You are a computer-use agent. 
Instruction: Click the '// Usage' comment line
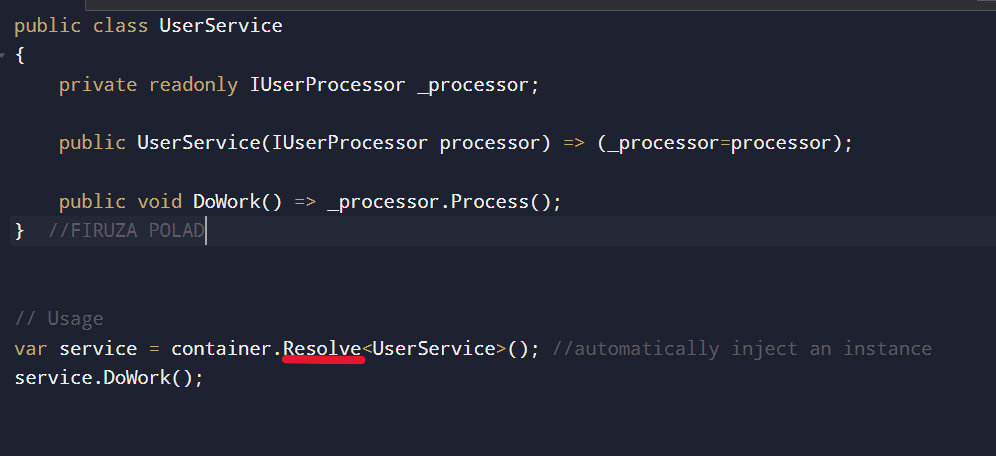[x=59, y=320]
